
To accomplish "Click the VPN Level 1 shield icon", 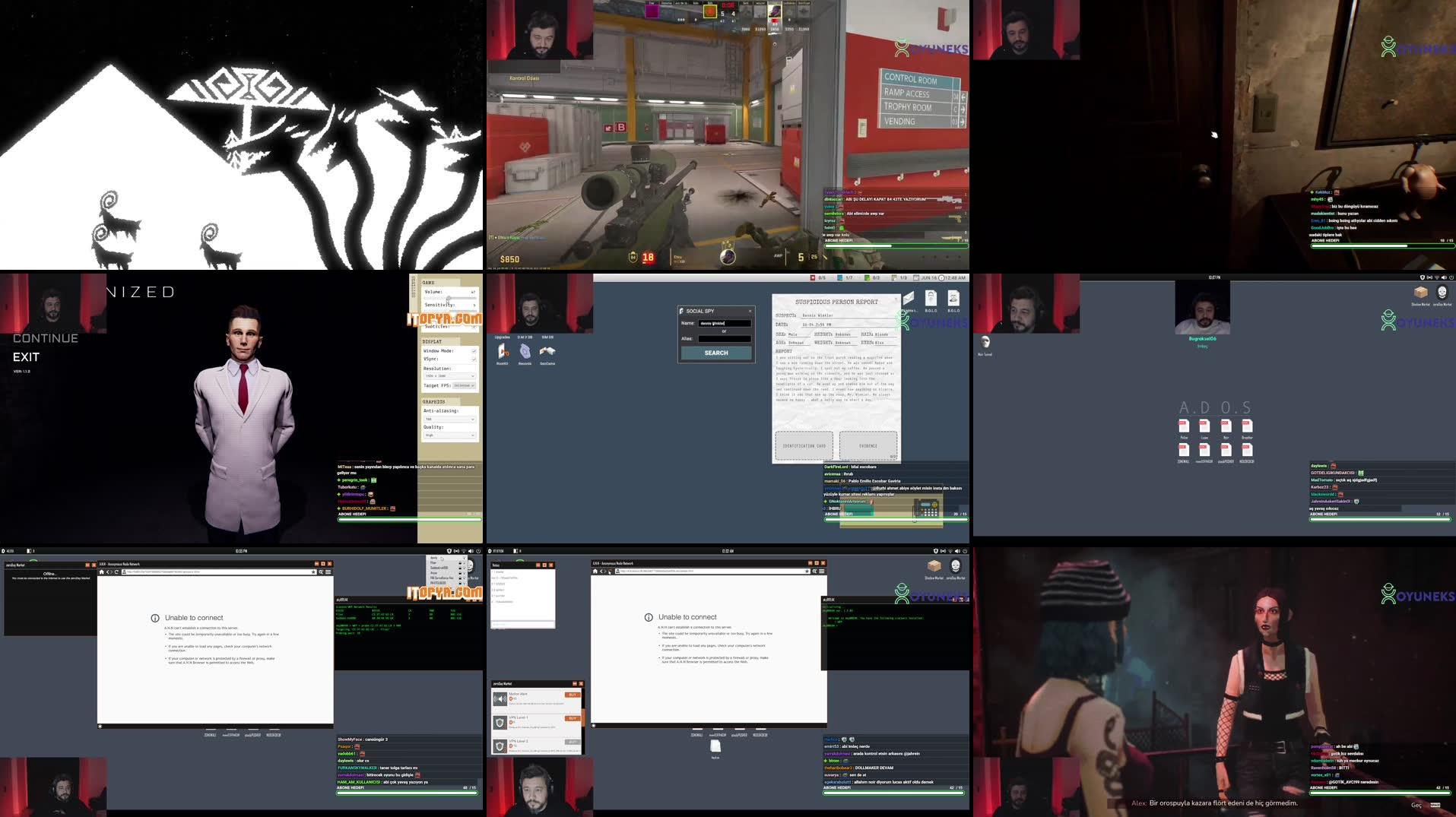I will (x=500, y=723).
